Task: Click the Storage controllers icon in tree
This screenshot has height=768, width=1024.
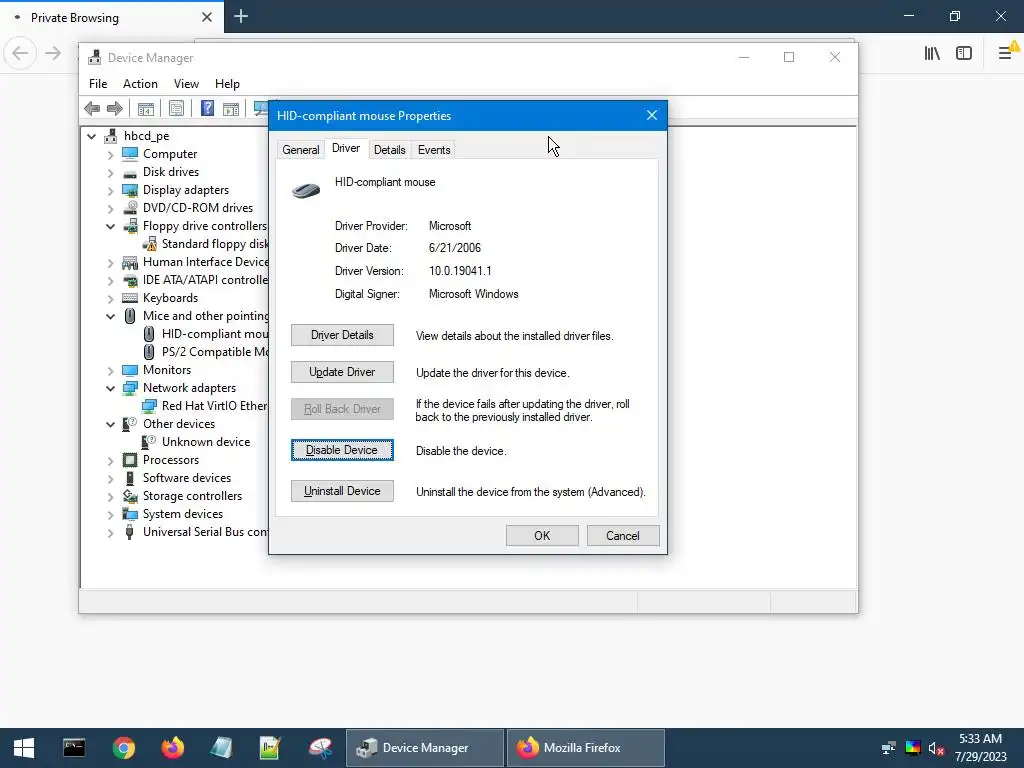Action: click(x=130, y=496)
